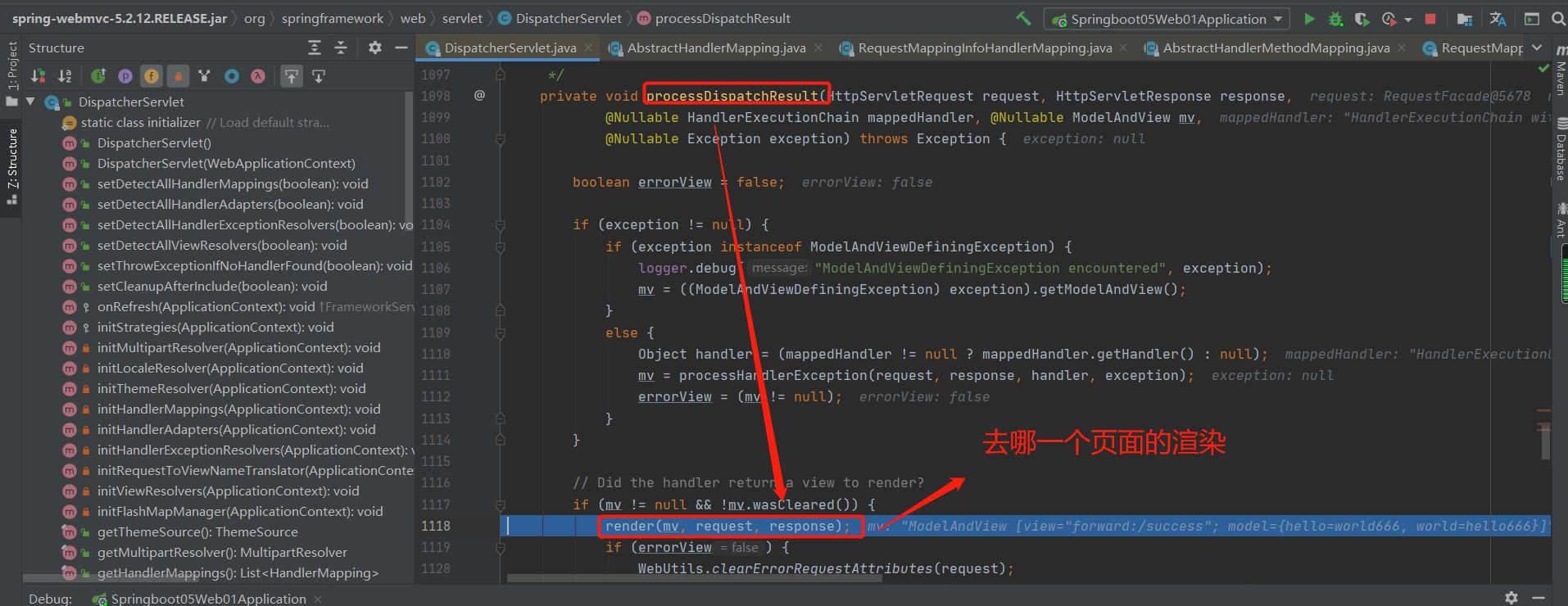Open Project Structure icon in toolbar
The image size is (1568, 606).
tap(1465, 19)
